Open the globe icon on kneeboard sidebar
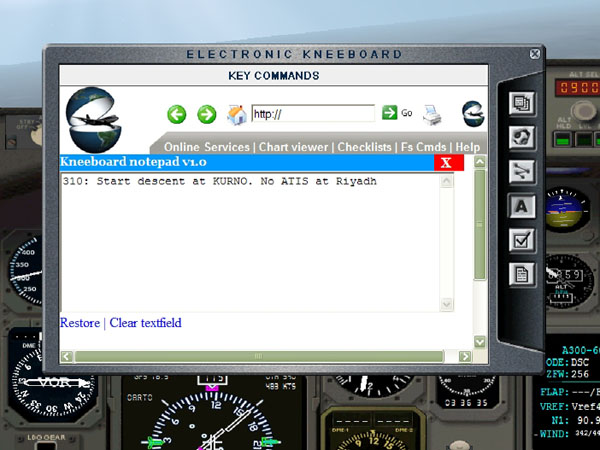 (522, 137)
